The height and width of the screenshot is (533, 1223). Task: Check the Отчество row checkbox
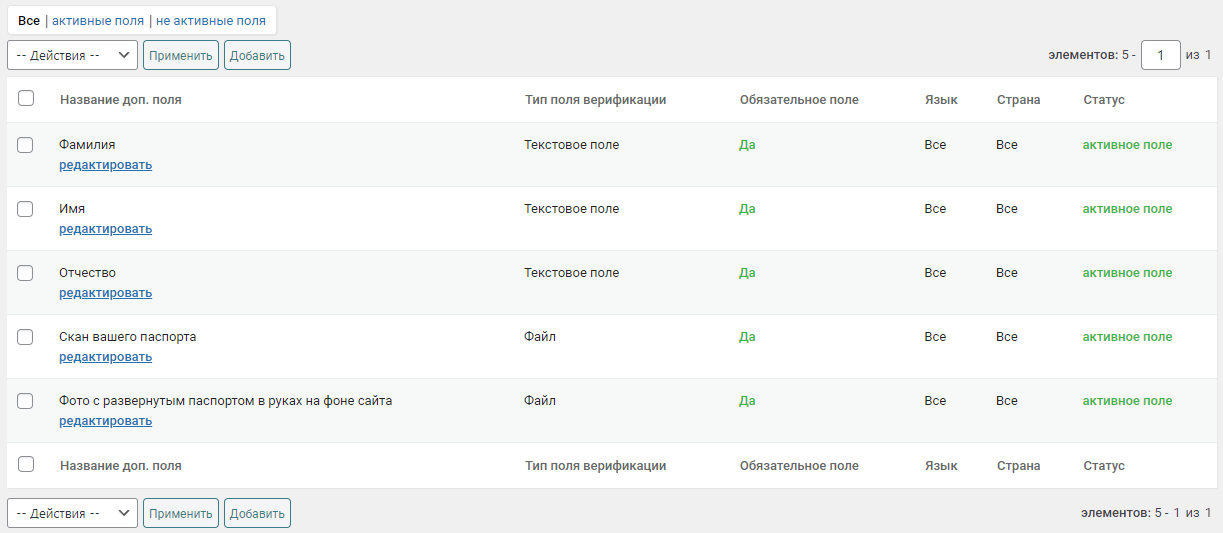(x=26, y=273)
